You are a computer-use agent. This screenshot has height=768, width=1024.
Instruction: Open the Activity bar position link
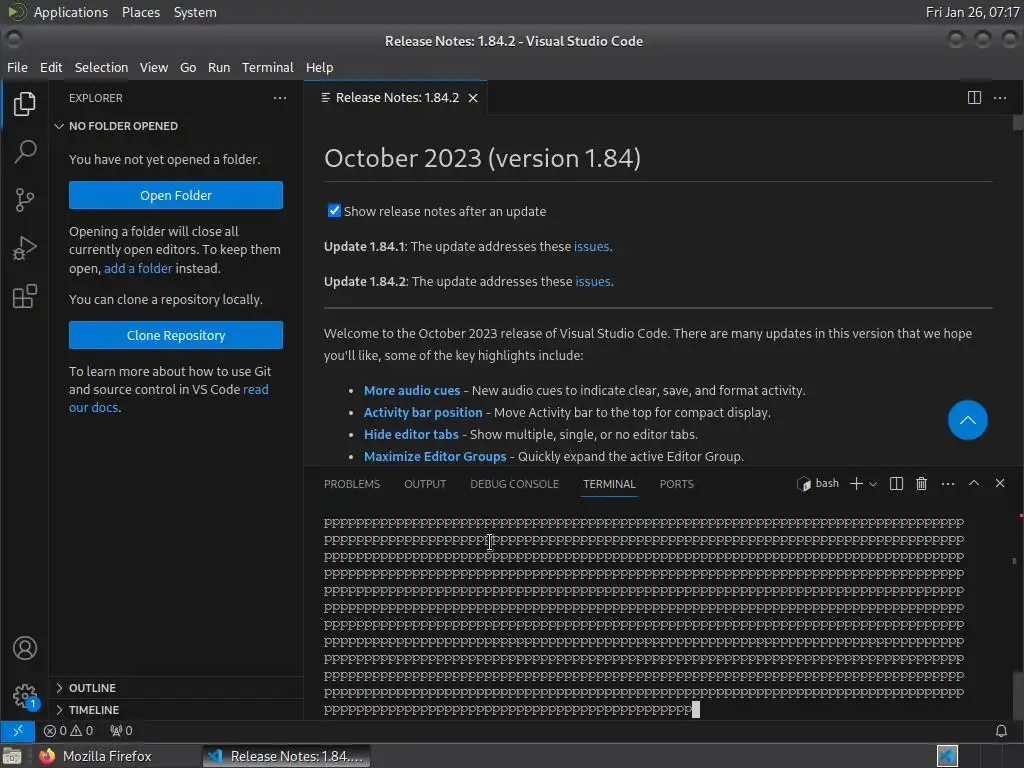(x=423, y=413)
